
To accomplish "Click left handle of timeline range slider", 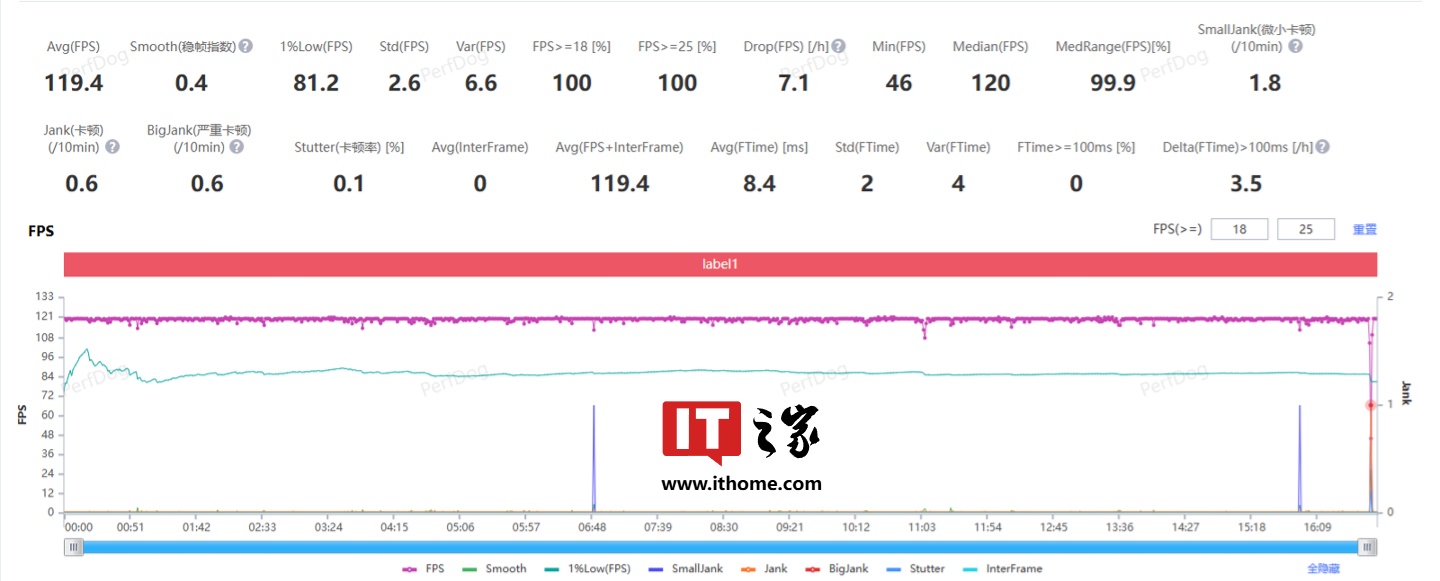I will (x=74, y=547).
